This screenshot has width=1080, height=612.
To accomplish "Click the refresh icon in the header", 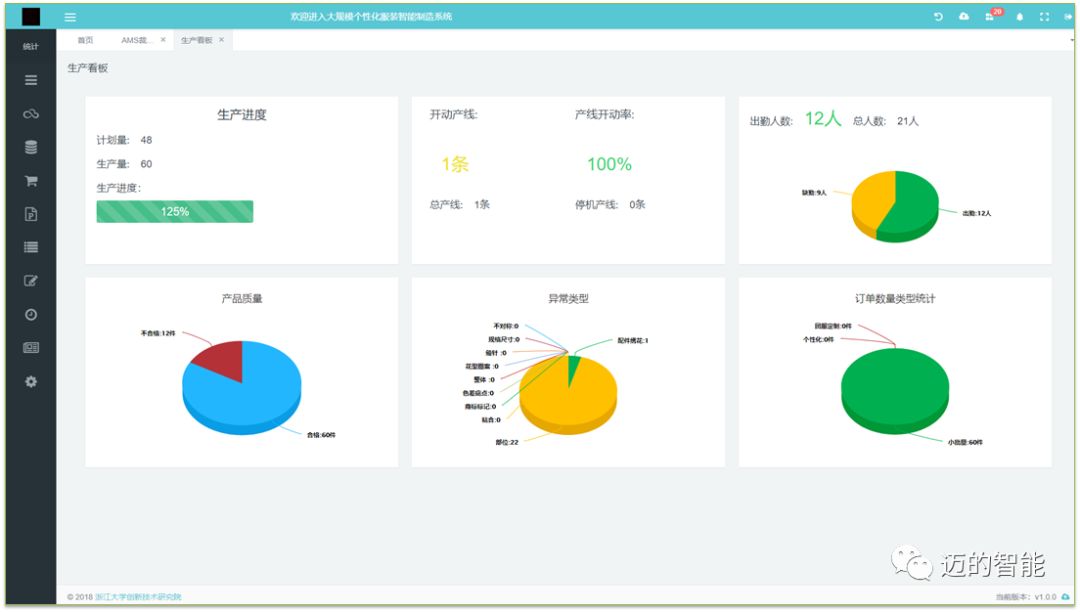I will pos(938,17).
